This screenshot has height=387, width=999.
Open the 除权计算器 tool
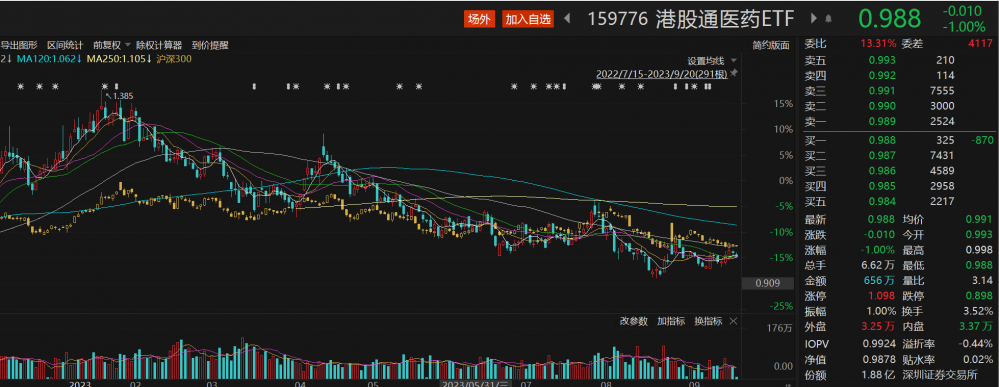(159, 45)
